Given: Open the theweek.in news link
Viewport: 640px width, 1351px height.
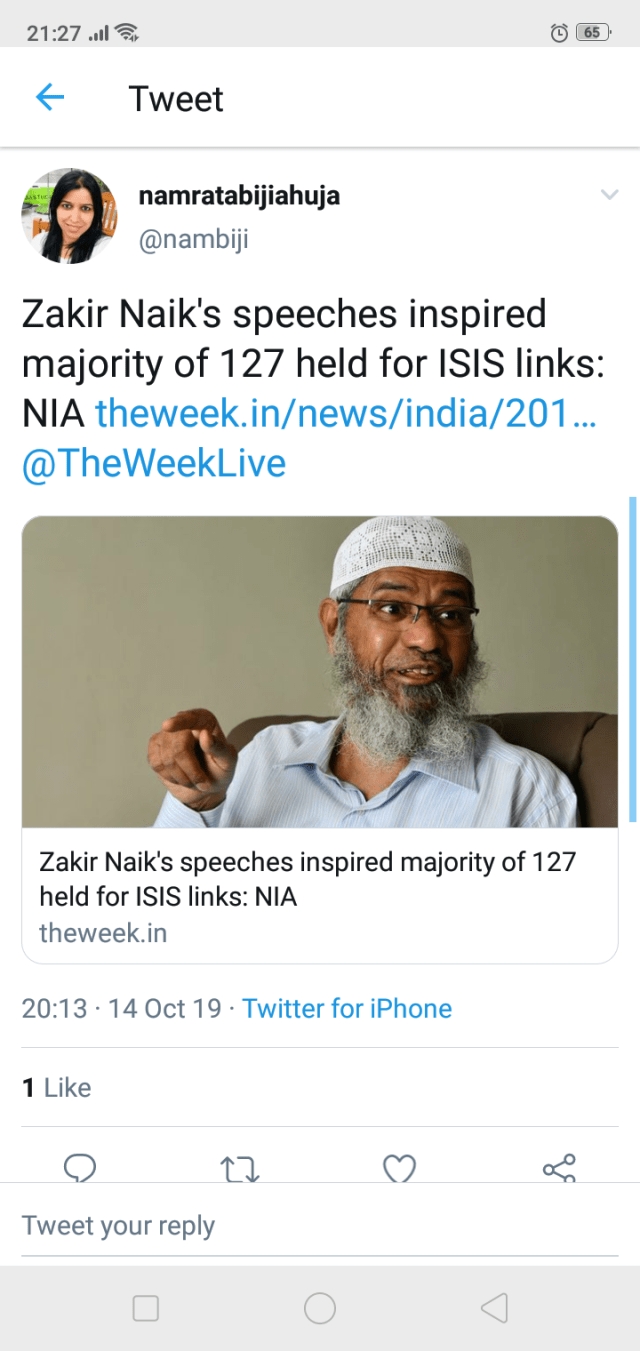Looking at the screenshot, I should click(x=345, y=413).
